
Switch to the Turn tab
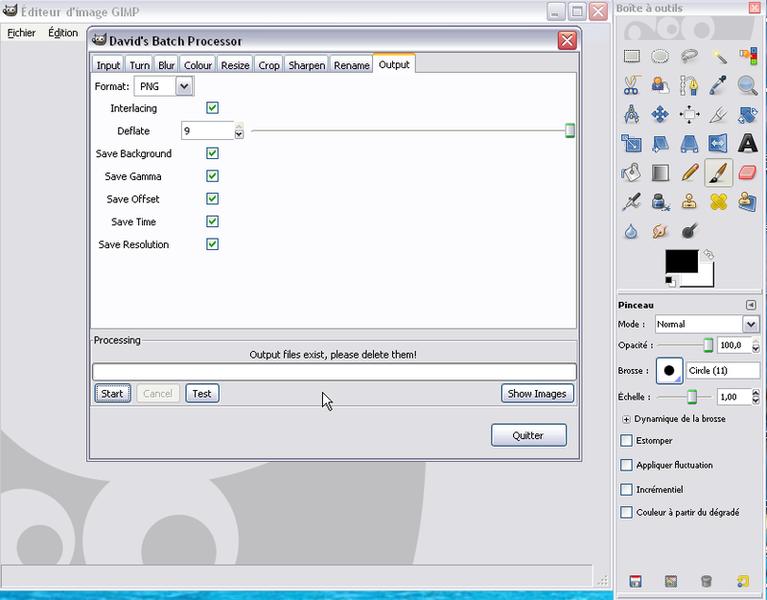point(139,65)
